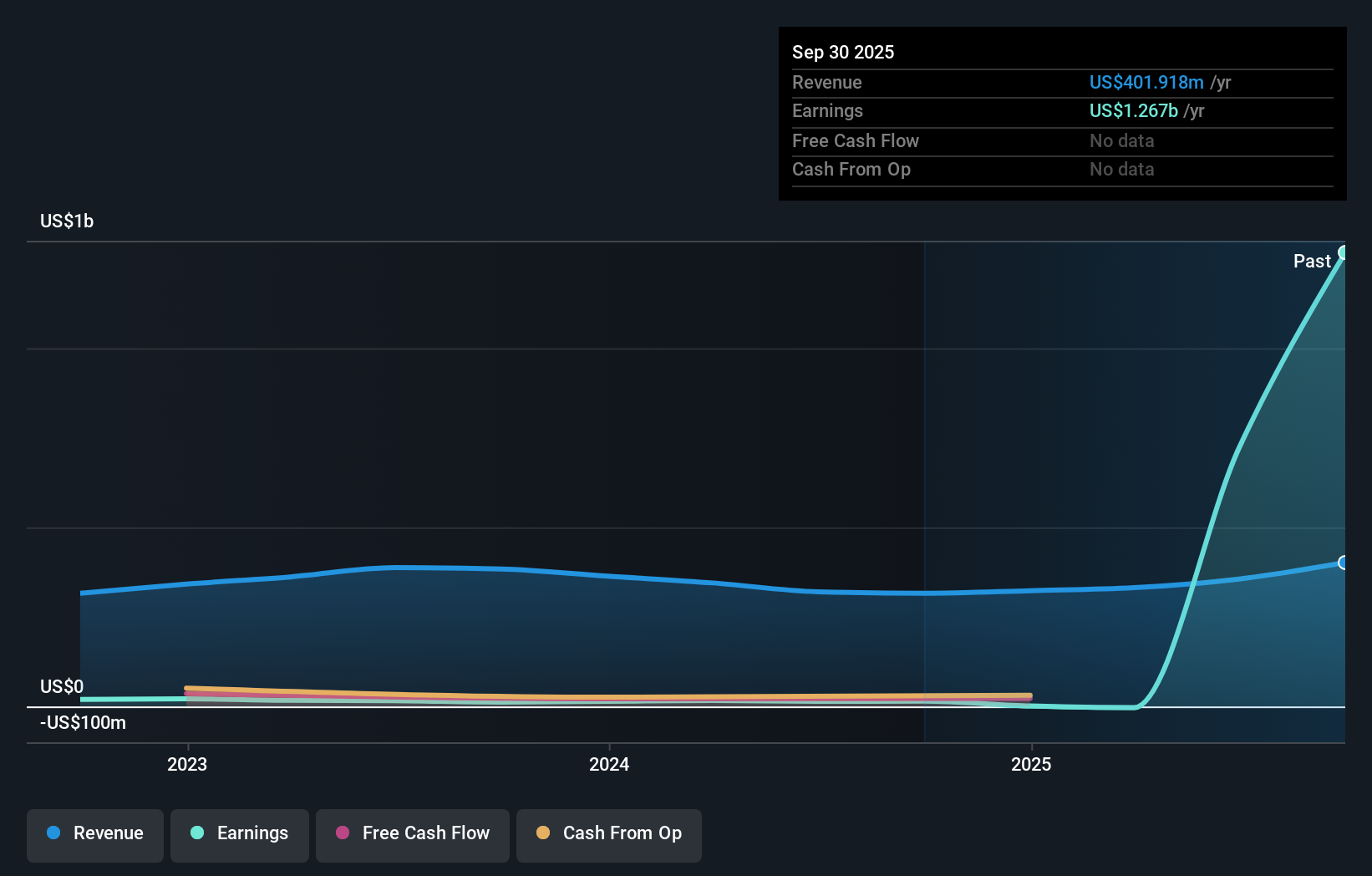Toggle the Earnings series visibility
Image resolution: width=1372 pixels, height=876 pixels.
point(240,833)
